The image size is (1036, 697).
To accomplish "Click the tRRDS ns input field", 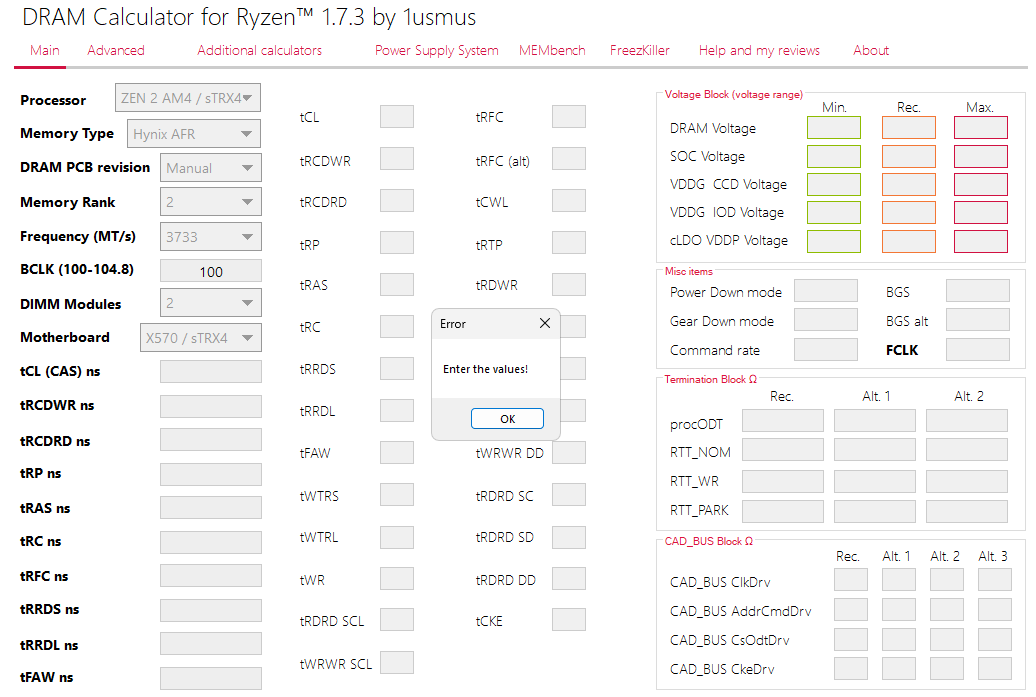I will (211, 610).
